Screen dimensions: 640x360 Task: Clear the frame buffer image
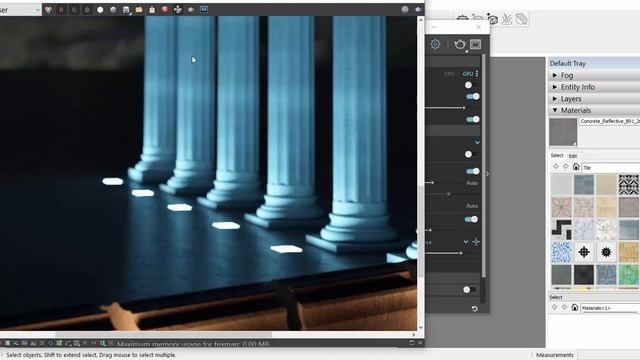[x=152, y=9]
